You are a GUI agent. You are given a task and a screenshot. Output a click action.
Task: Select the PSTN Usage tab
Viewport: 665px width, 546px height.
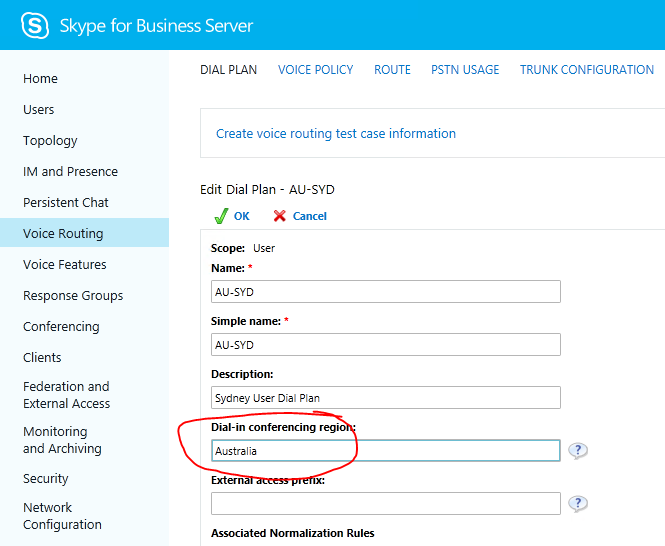pos(465,70)
